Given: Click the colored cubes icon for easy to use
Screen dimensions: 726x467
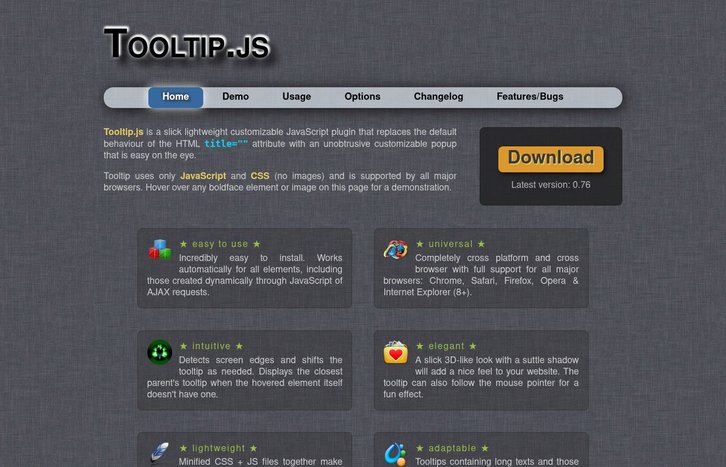Looking at the screenshot, I should pos(160,249).
